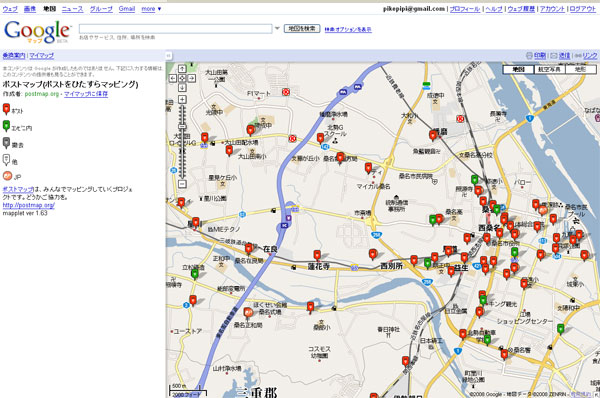The height and width of the screenshot is (398, 600).
Task: Select the 地図 map view button
Action: point(518,69)
